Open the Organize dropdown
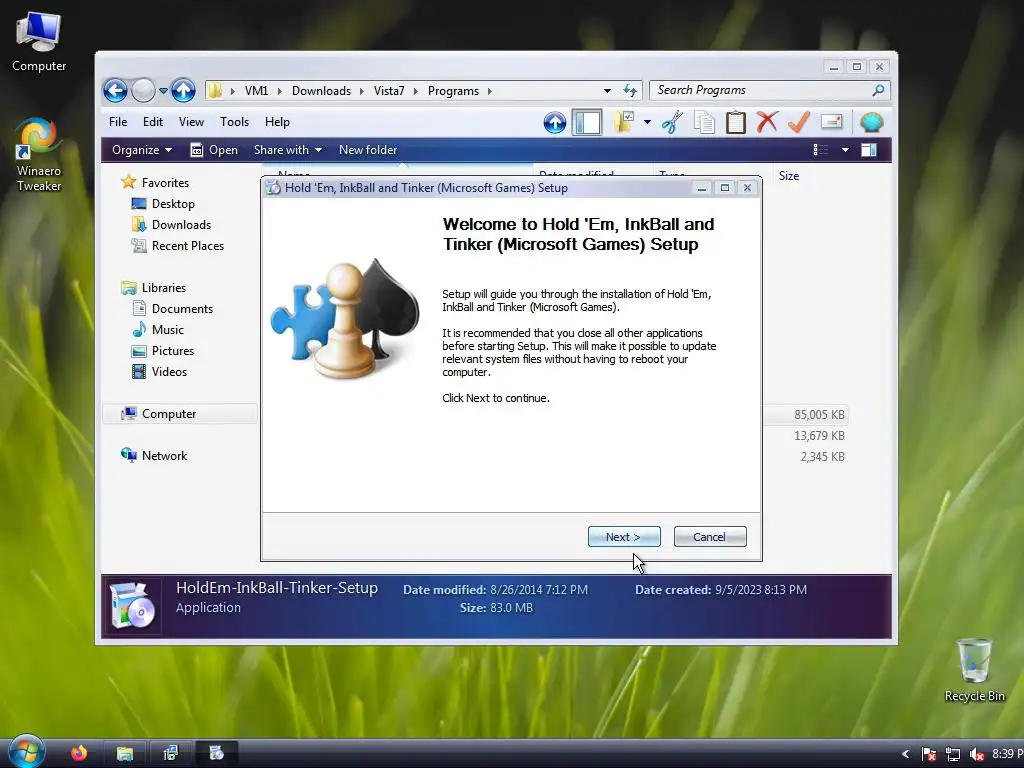This screenshot has height=768, width=1024. pyautogui.click(x=142, y=150)
